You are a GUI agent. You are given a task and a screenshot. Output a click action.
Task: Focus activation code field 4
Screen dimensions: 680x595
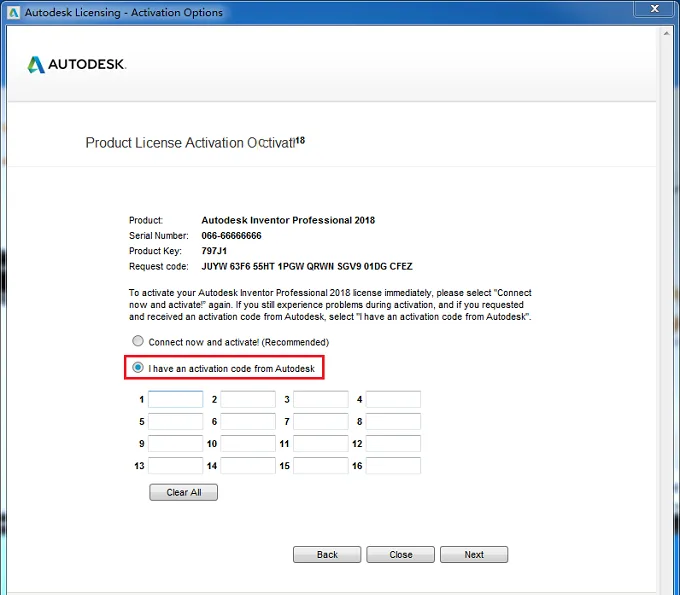[393, 399]
